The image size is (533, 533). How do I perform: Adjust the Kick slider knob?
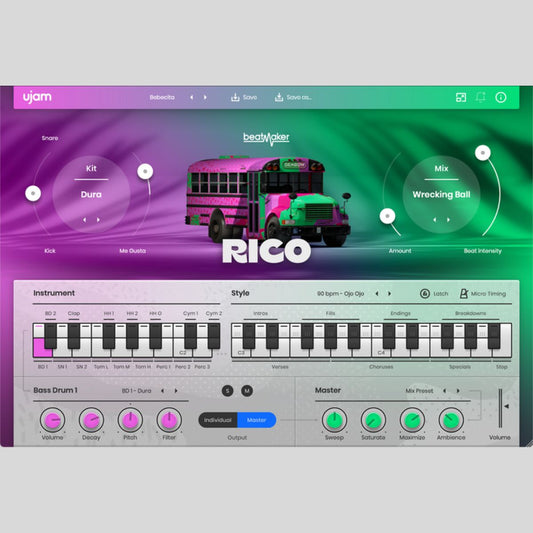pyautogui.click(x=33, y=193)
